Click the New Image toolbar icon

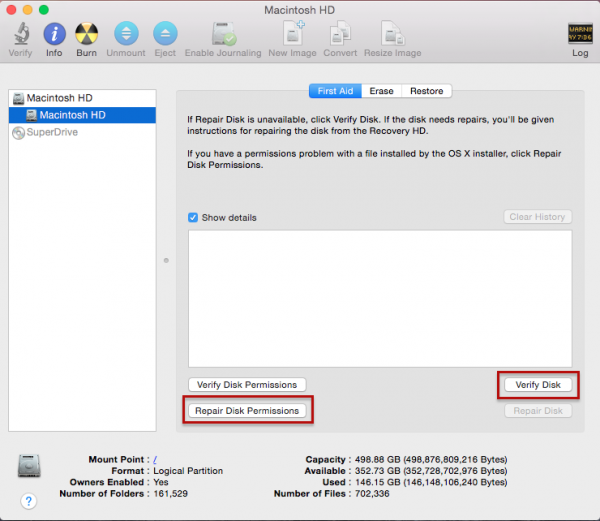pos(293,33)
